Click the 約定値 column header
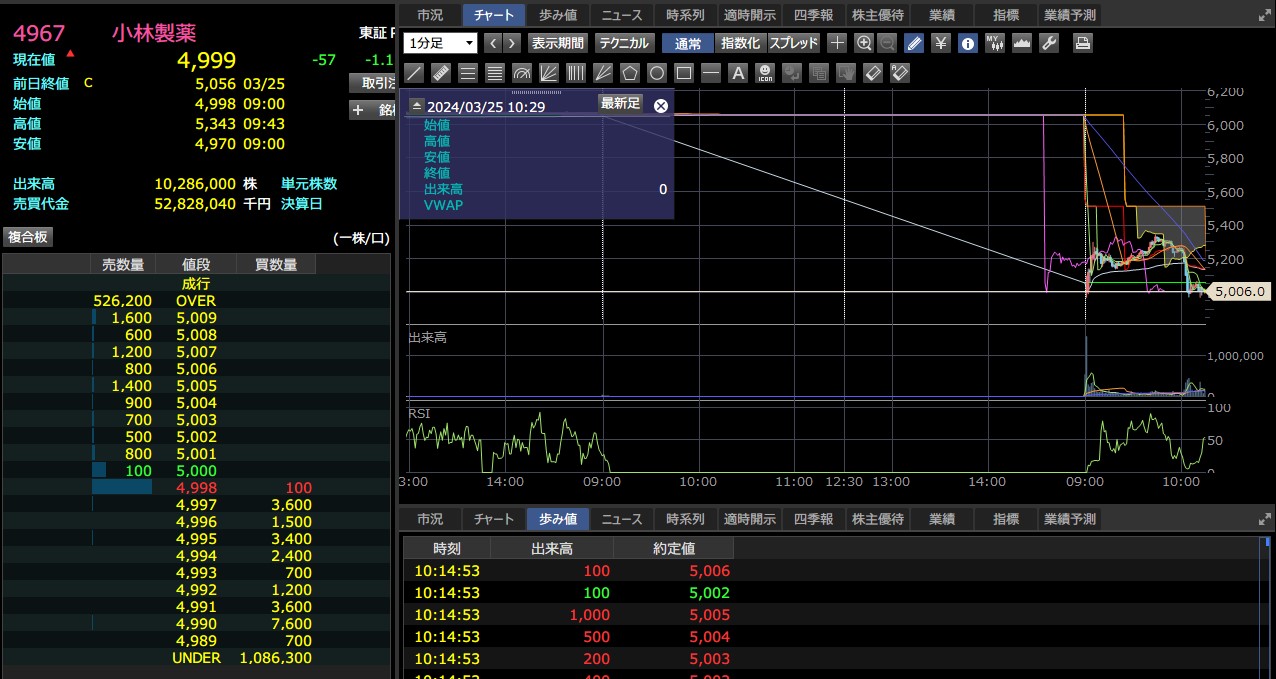 (673, 548)
